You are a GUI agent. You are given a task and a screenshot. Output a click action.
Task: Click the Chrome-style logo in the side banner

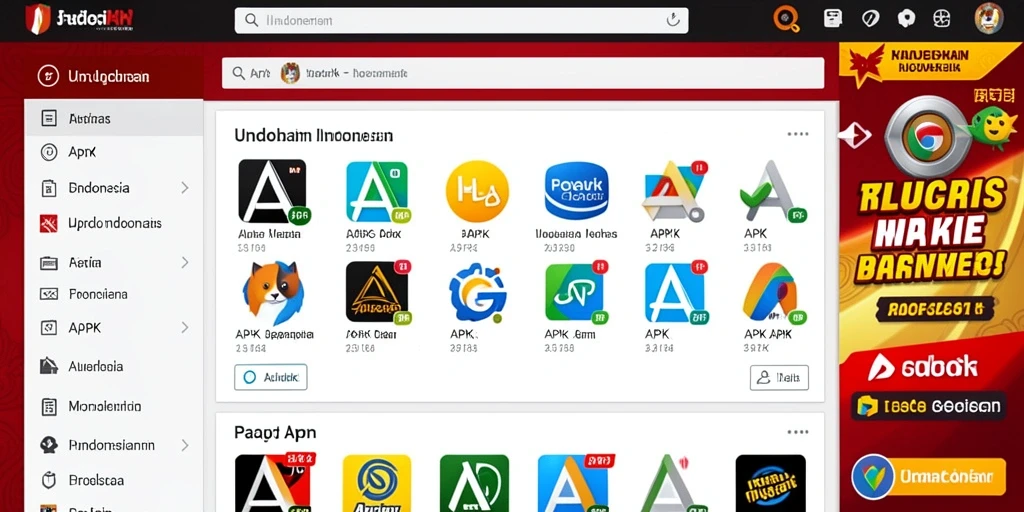click(928, 138)
